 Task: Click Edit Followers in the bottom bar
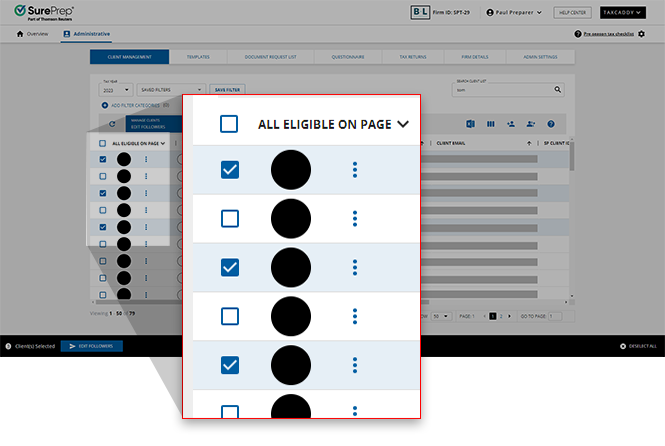point(92,346)
